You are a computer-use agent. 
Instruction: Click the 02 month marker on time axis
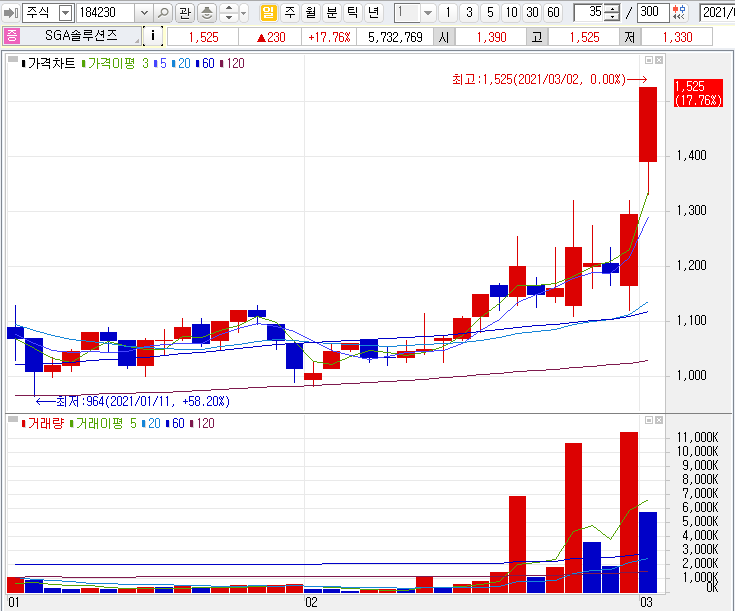[311, 603]
